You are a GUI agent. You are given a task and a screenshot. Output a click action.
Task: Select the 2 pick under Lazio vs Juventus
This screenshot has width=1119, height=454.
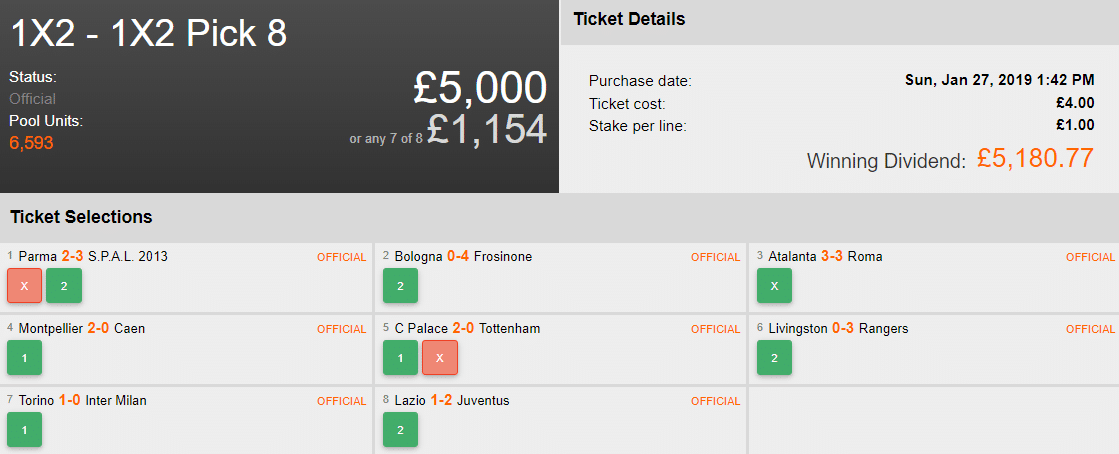point(400,429)
